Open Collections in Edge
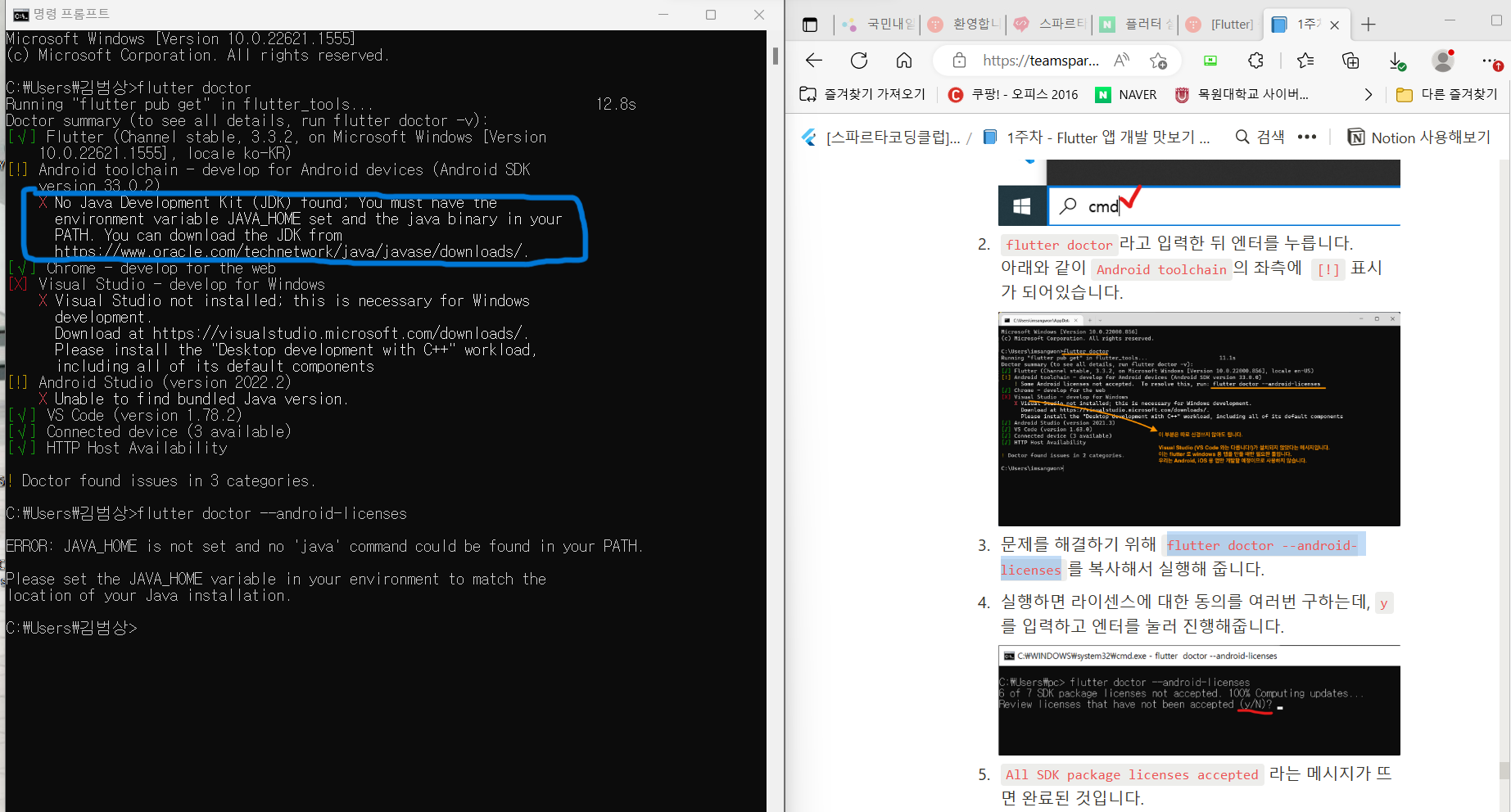The width and height of the screenshot is (1511, 812). tap(1350, 61)
